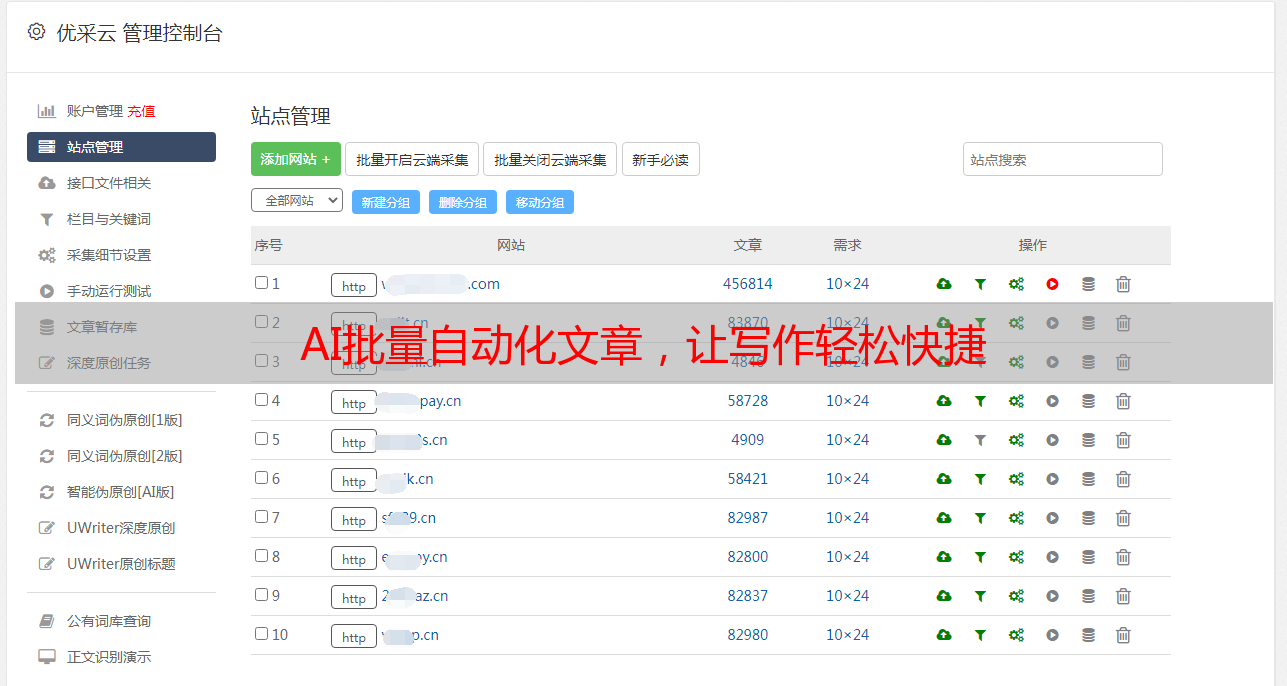Open 接口文件相关 in the sidebar
This screenshot has width=1287, height=686.
tap(109, 183)
